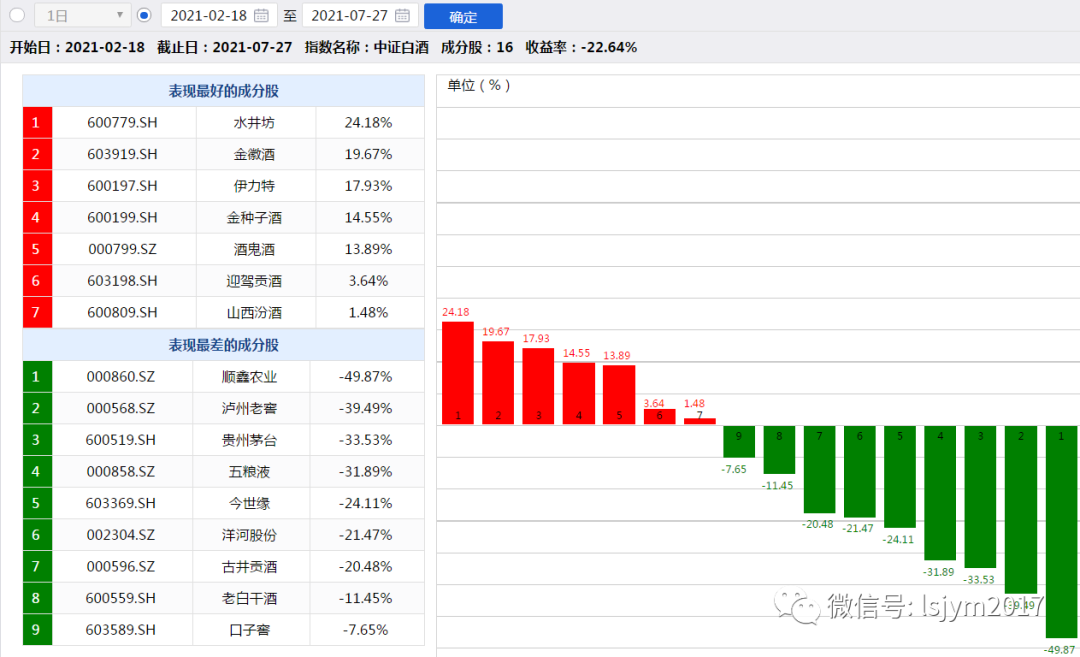Open the start date calendar picker icon
The height and width of the screenshot is (657, 1080).
261,15
